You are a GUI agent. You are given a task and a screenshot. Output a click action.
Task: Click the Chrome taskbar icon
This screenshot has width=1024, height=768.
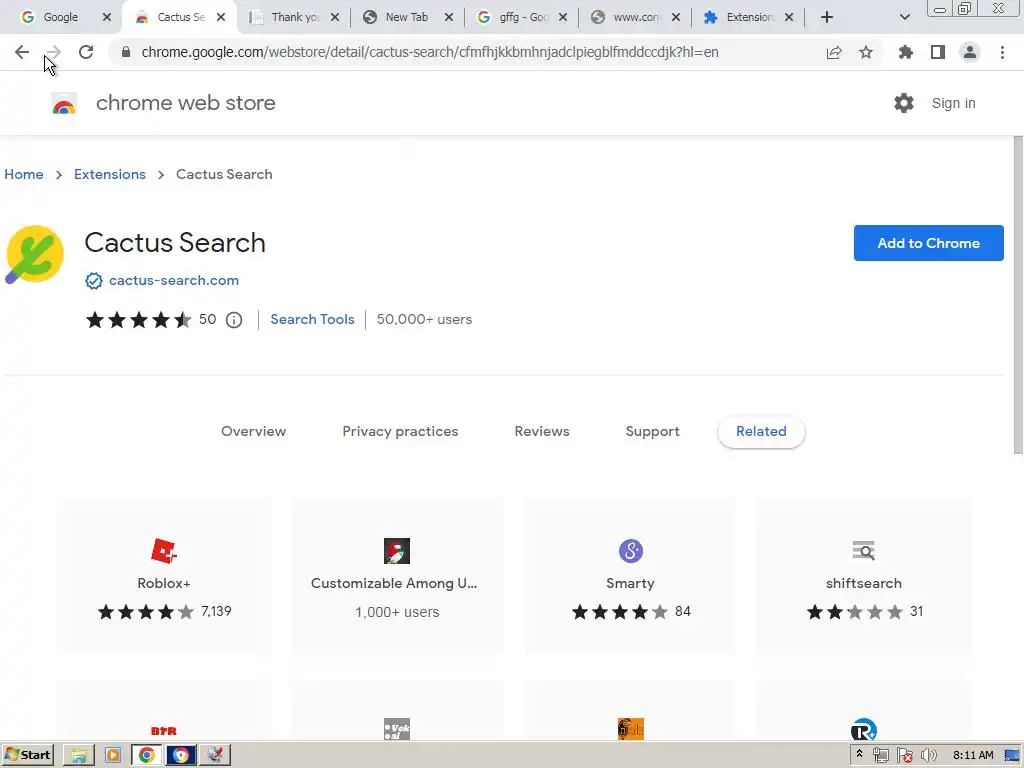click(x=147, y=755)
